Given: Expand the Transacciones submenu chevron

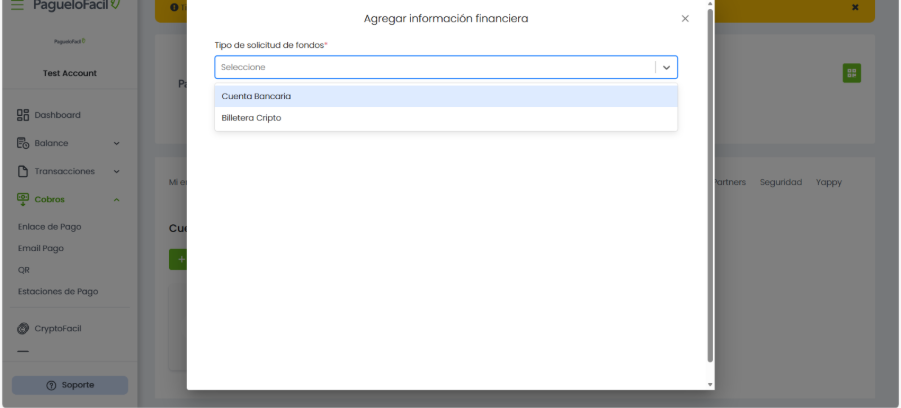Looking at the screenshot, I should (x=116, y=171).
